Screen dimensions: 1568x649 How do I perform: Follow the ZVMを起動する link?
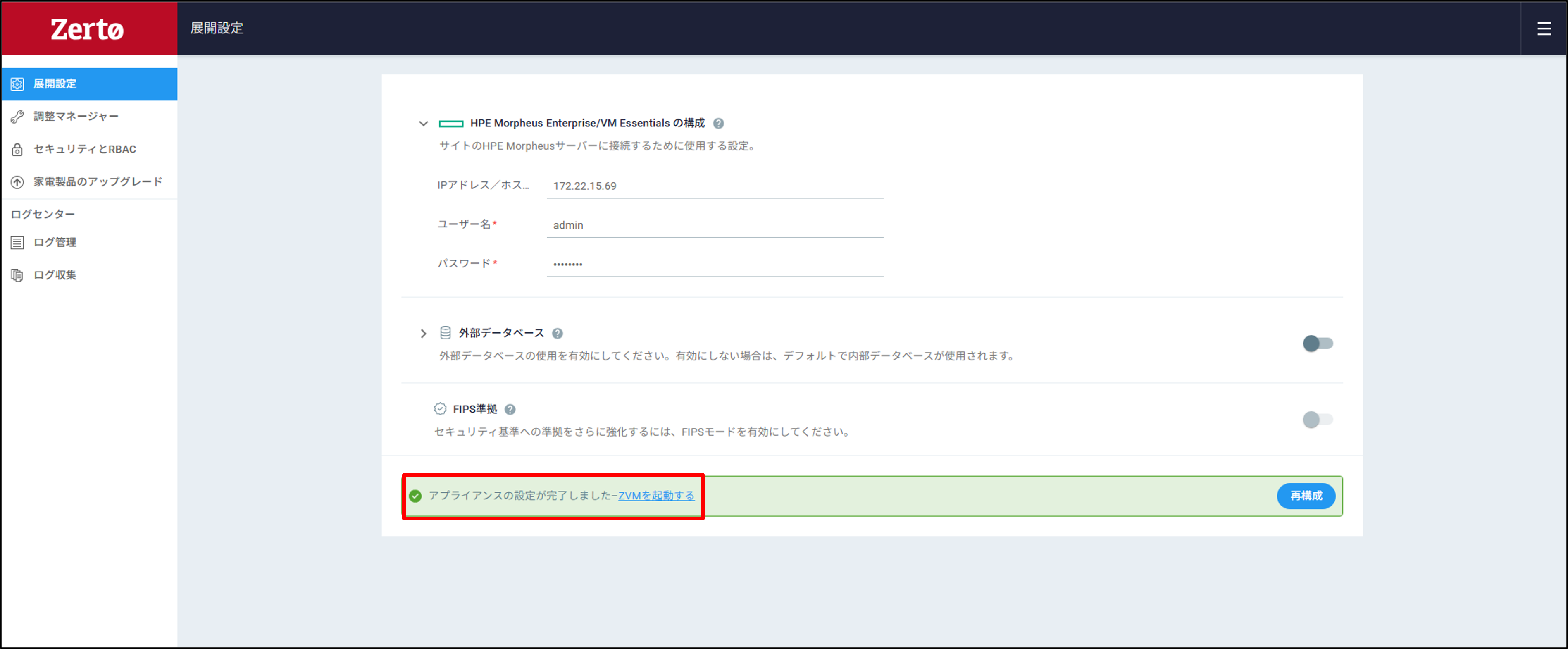pyautogui.click(x=656, y=496)
